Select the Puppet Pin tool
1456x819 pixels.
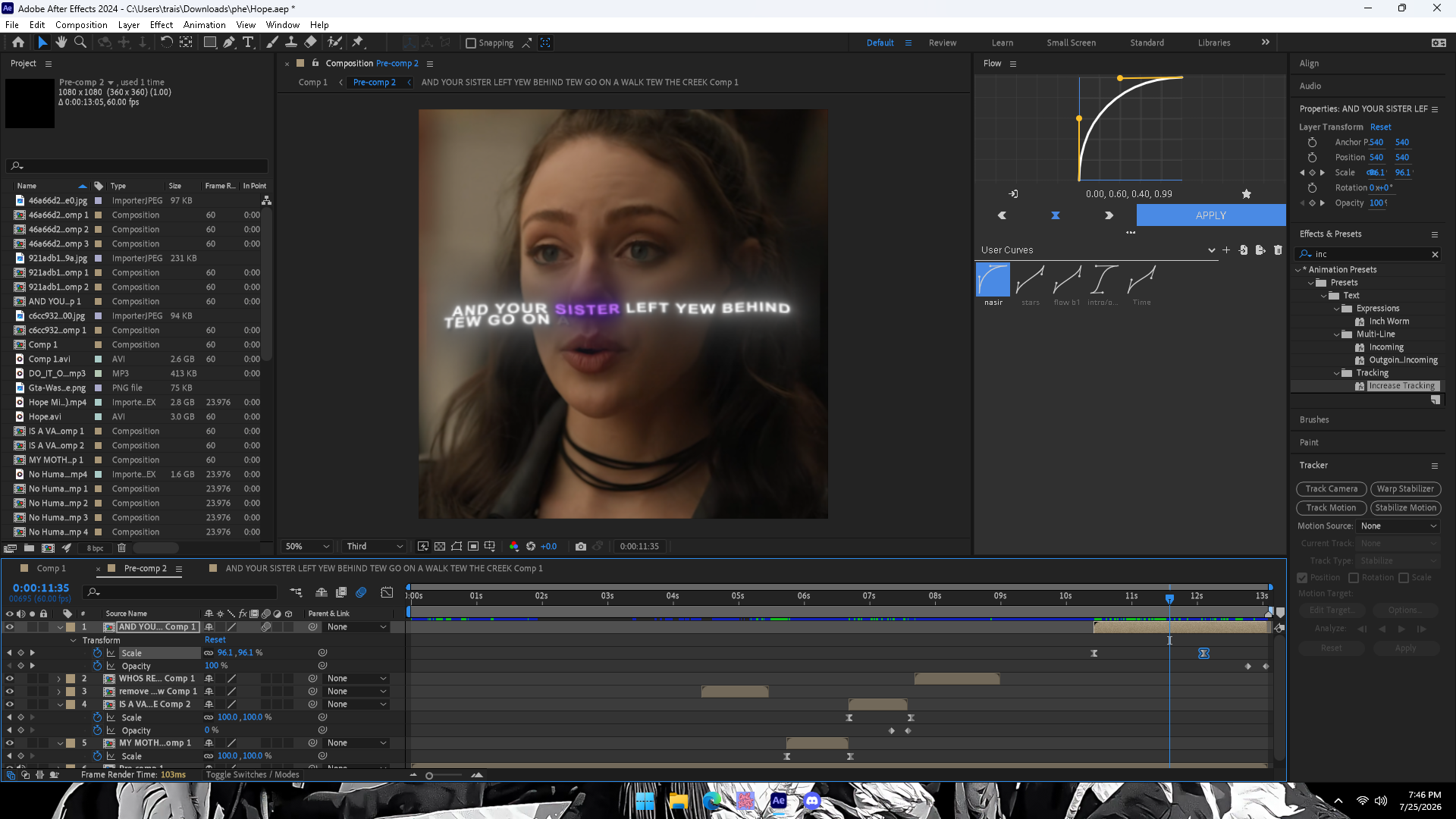[358, 42]
